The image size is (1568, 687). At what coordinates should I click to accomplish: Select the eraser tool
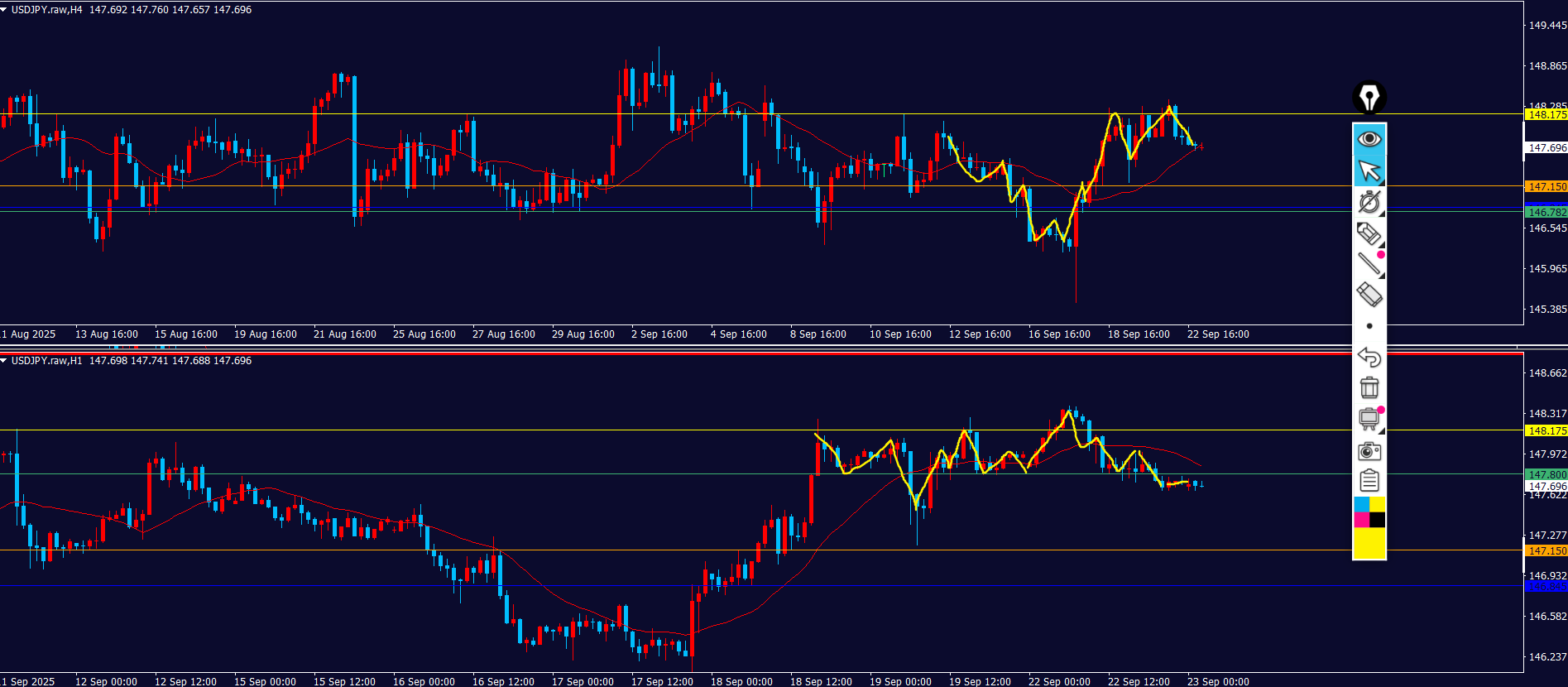coord(1369,295)
